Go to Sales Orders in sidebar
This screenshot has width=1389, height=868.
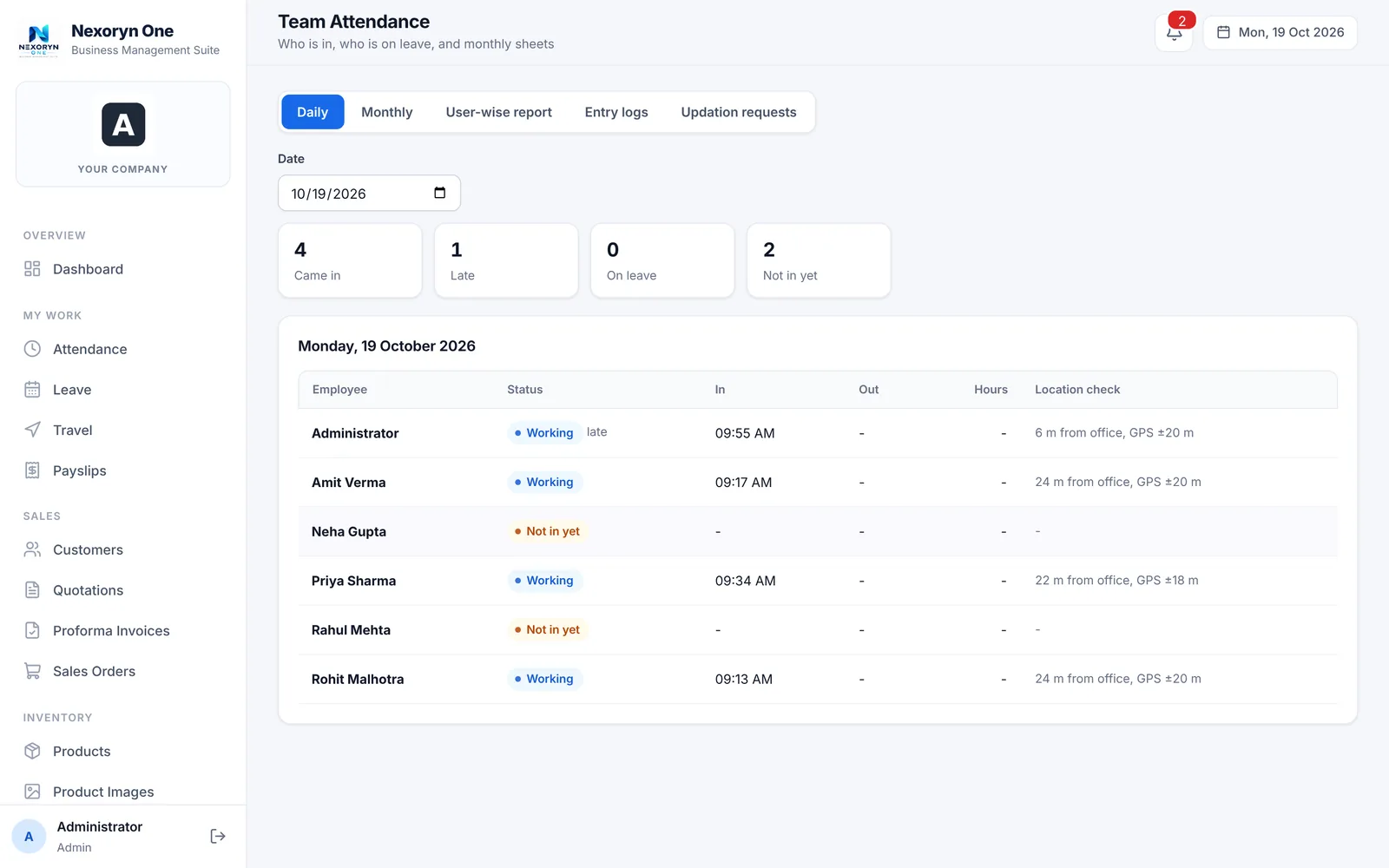pos(123,671)
